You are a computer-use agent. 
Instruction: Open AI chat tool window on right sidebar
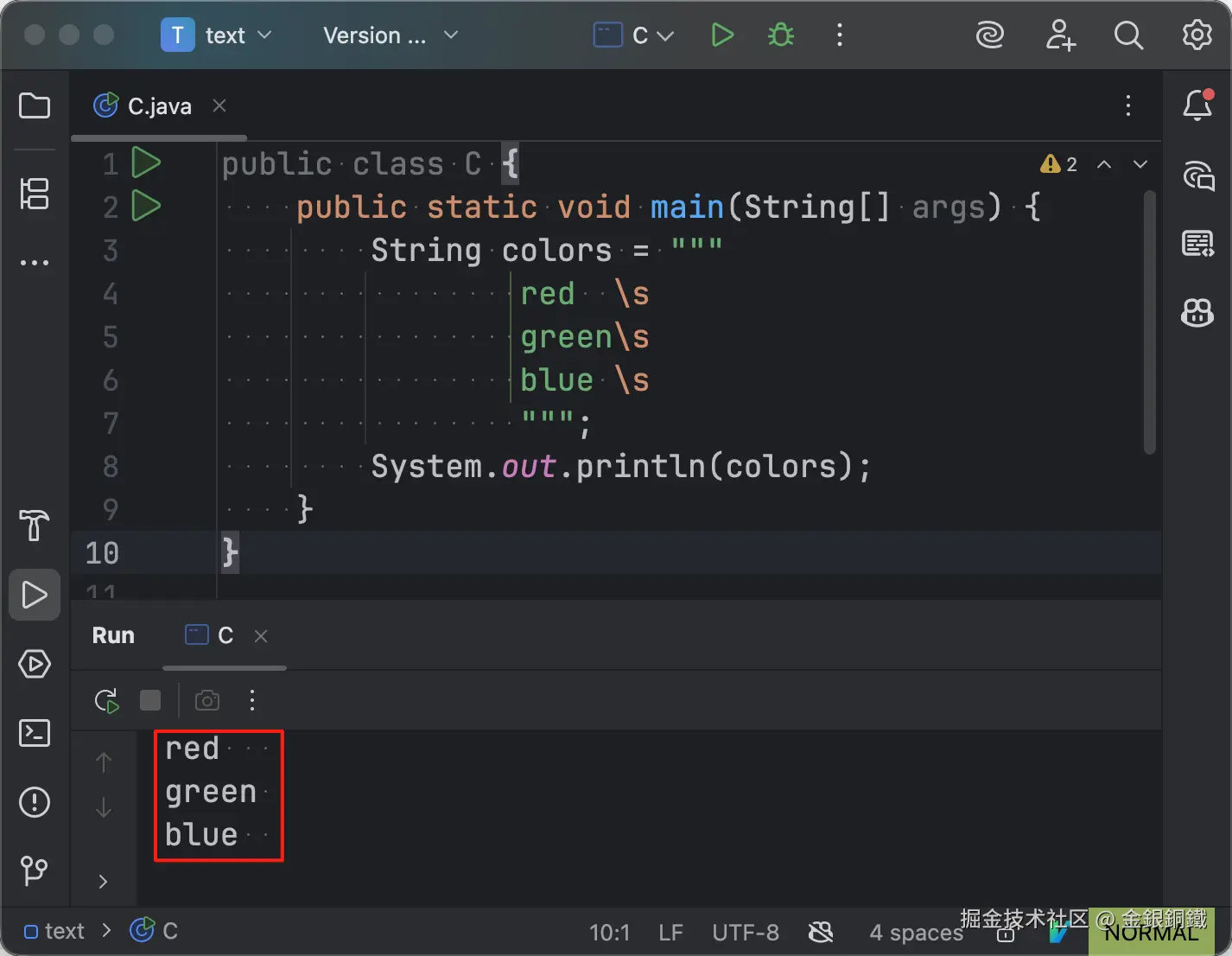point(1198,175)
